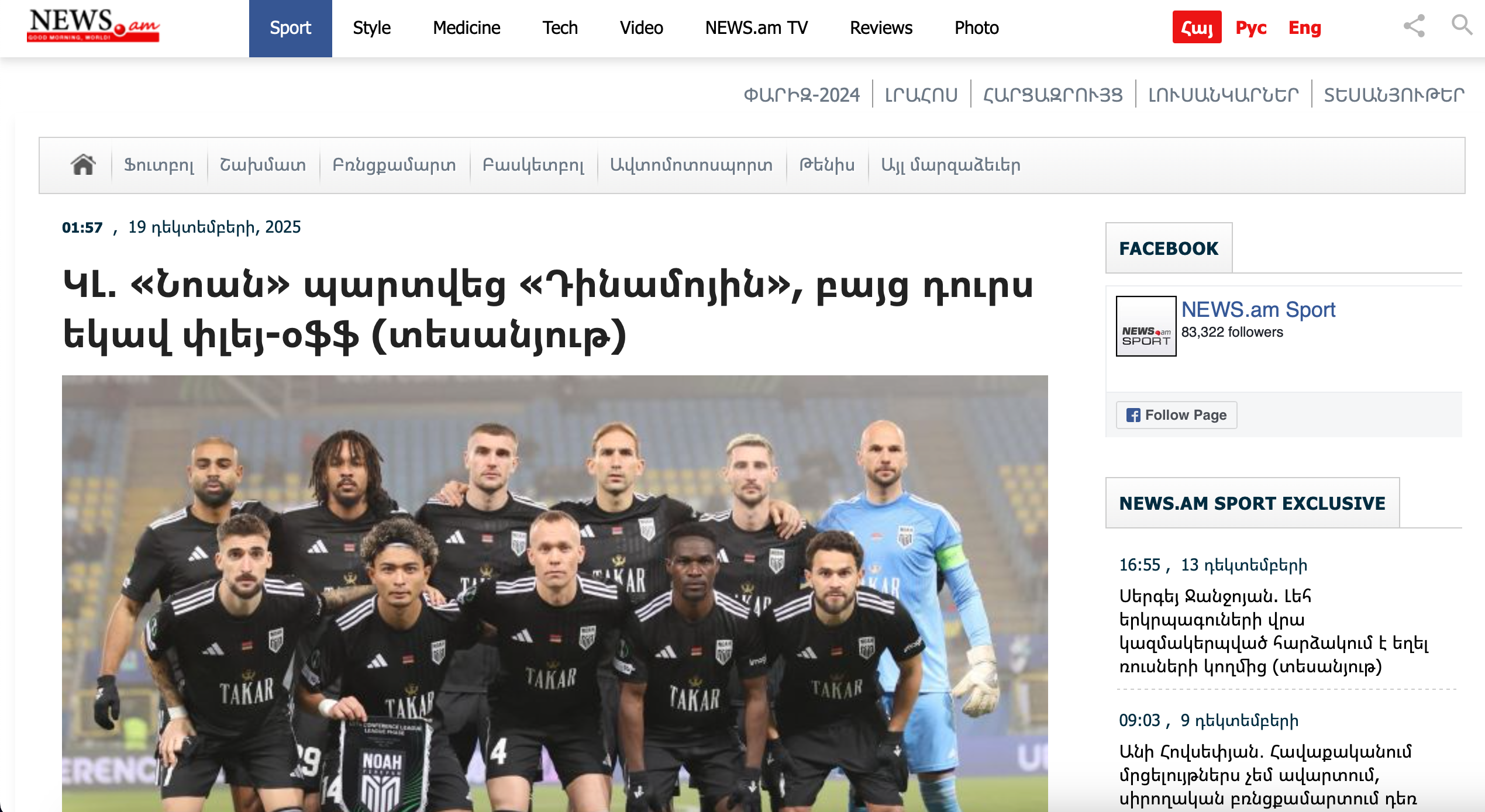
Task: Open the Medicine menu item
Action: click(x=466, y=27)
